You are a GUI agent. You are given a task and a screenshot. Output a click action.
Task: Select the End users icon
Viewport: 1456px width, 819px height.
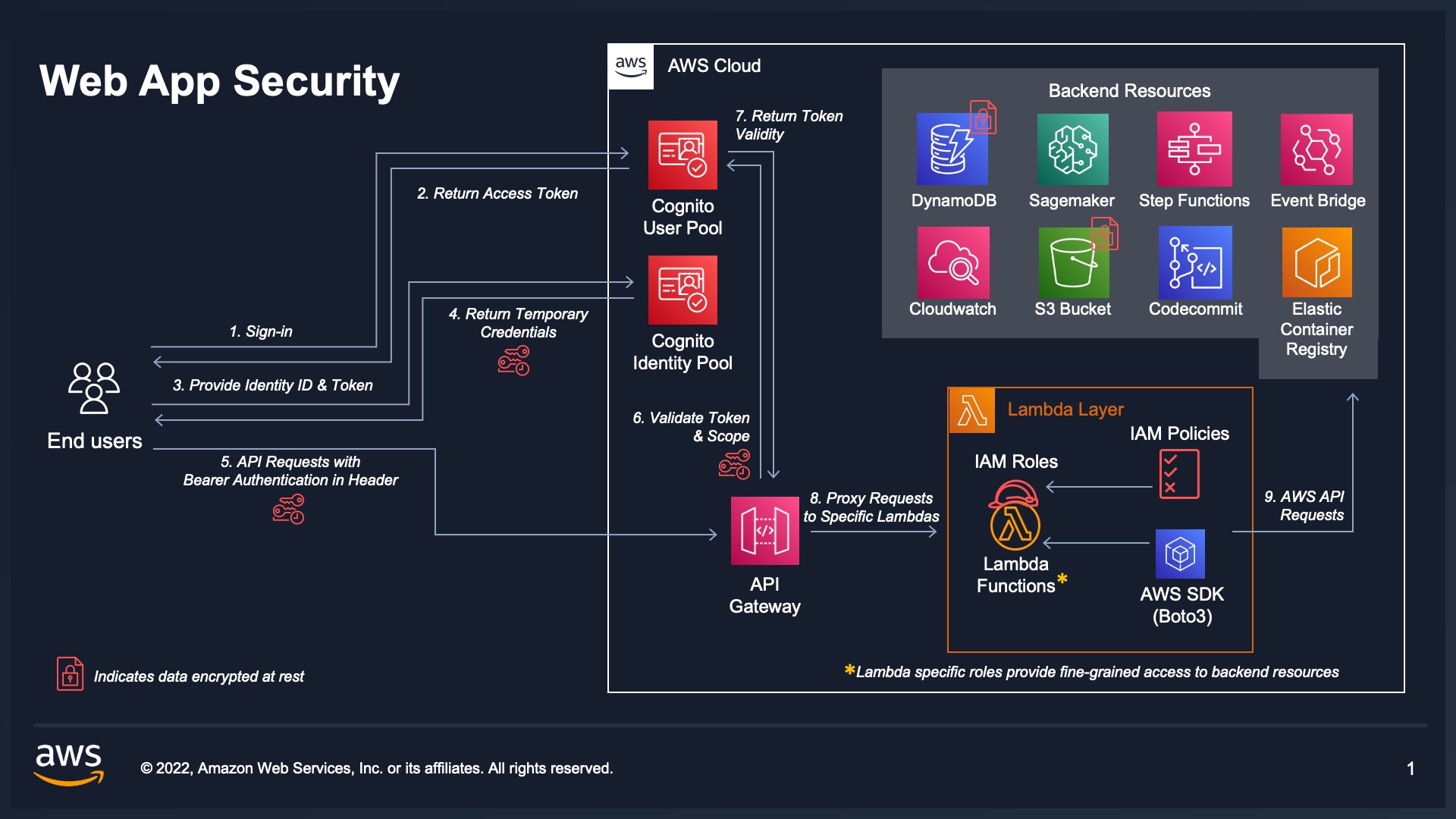coord(94,388)
